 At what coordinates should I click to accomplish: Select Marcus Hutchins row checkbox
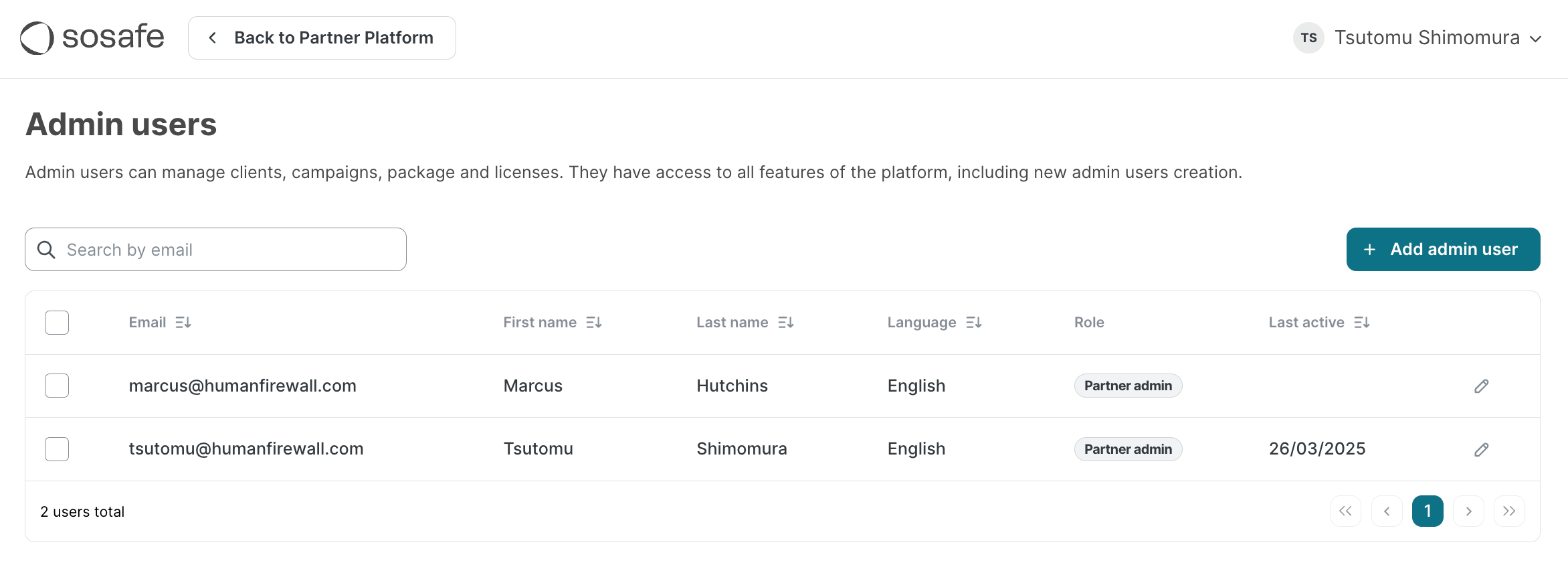[x=57, y=386]
